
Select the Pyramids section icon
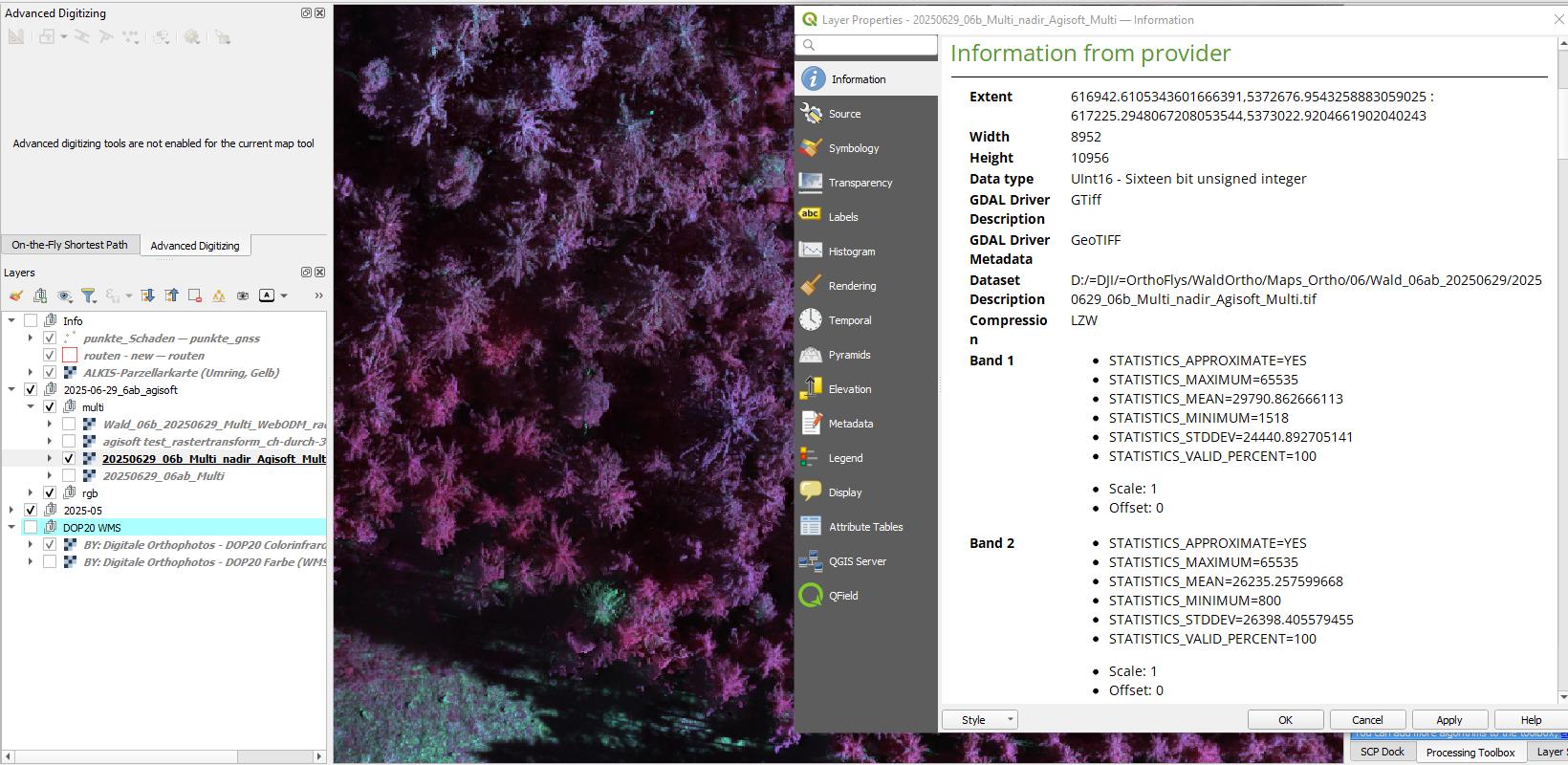coord(811,355)
